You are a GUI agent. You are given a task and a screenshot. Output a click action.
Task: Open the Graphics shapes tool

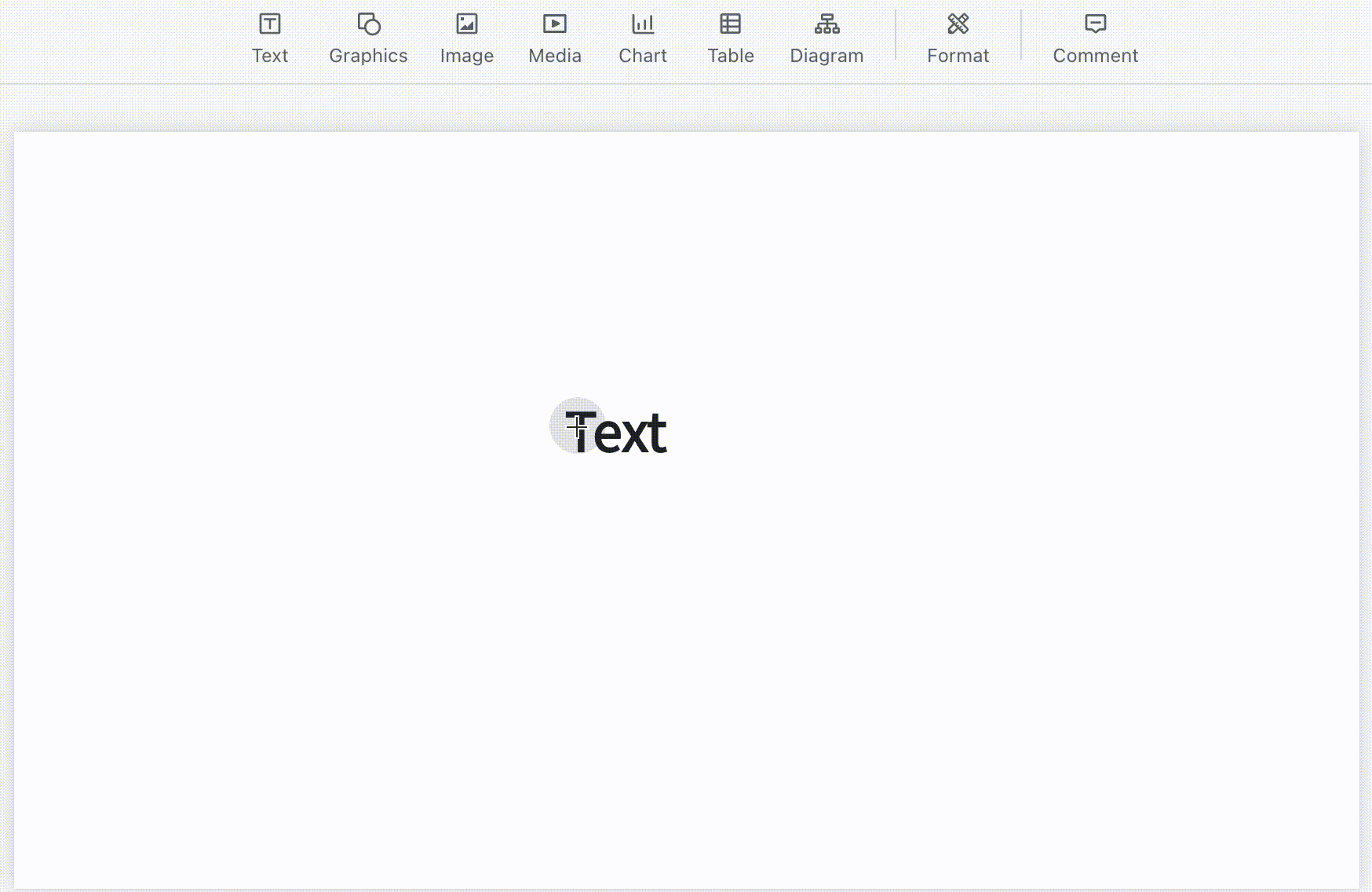367,24
